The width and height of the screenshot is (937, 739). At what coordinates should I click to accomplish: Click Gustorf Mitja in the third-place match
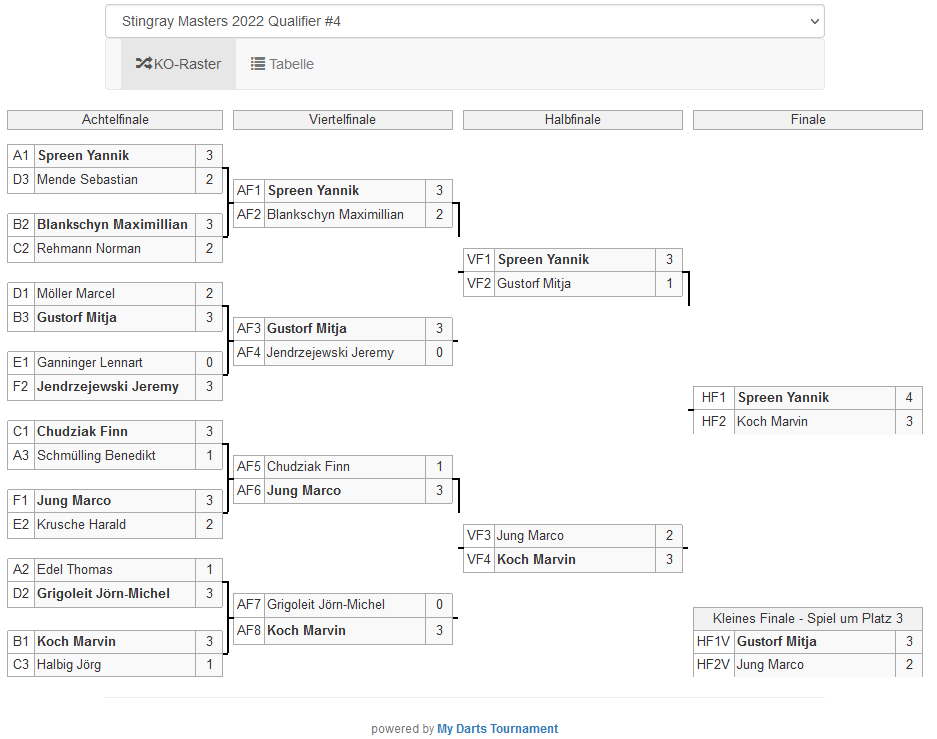pos(776,642)
